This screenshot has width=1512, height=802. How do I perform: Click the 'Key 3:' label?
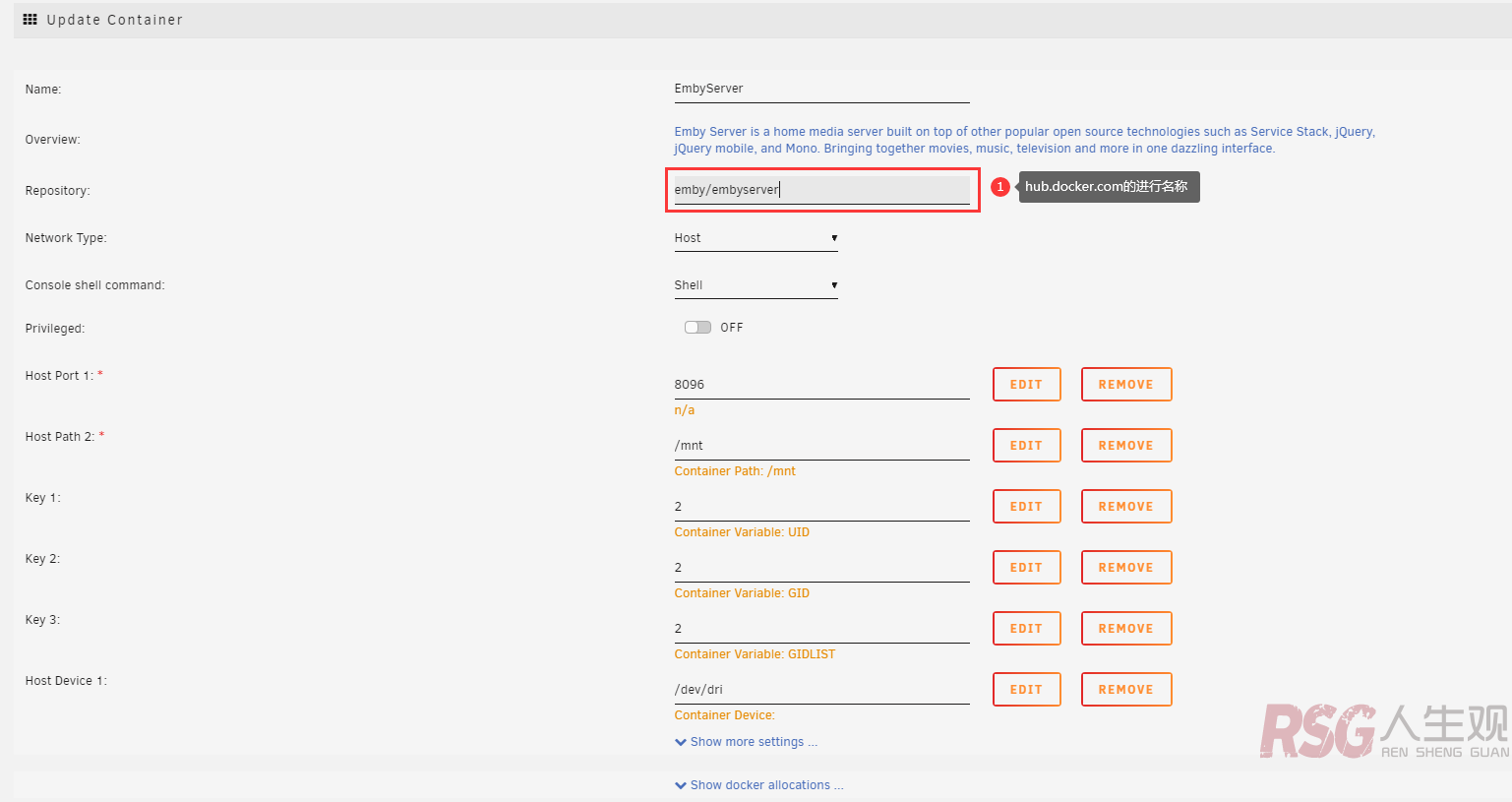coord(42,620)
